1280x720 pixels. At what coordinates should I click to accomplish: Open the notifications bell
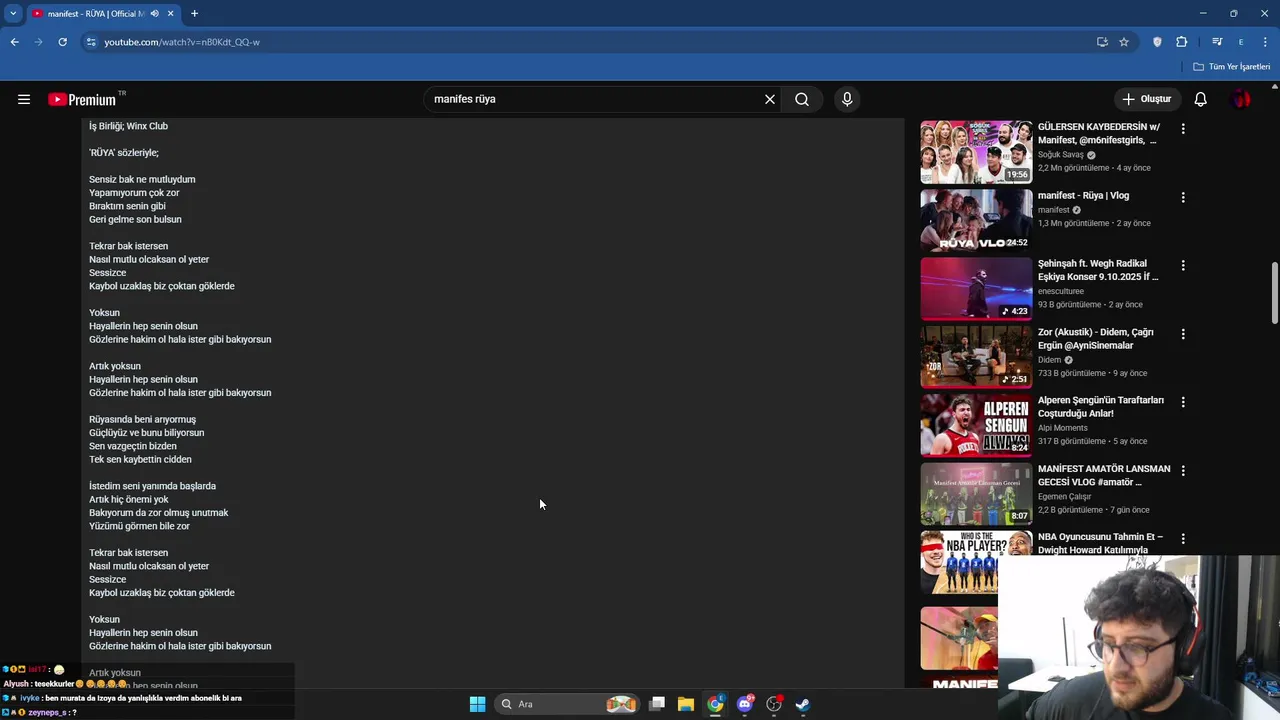(x=1201, y=99)
